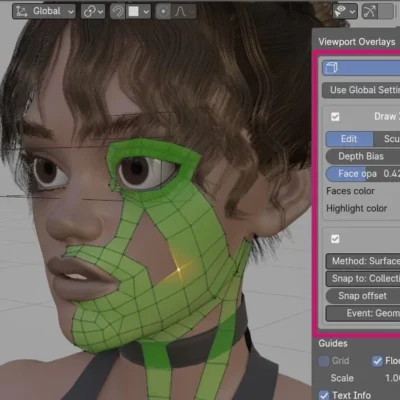The height and width of the screenshot is (400, 400).
Task: Toggle the proportional editing circle icon
Action: click(163, 11)
